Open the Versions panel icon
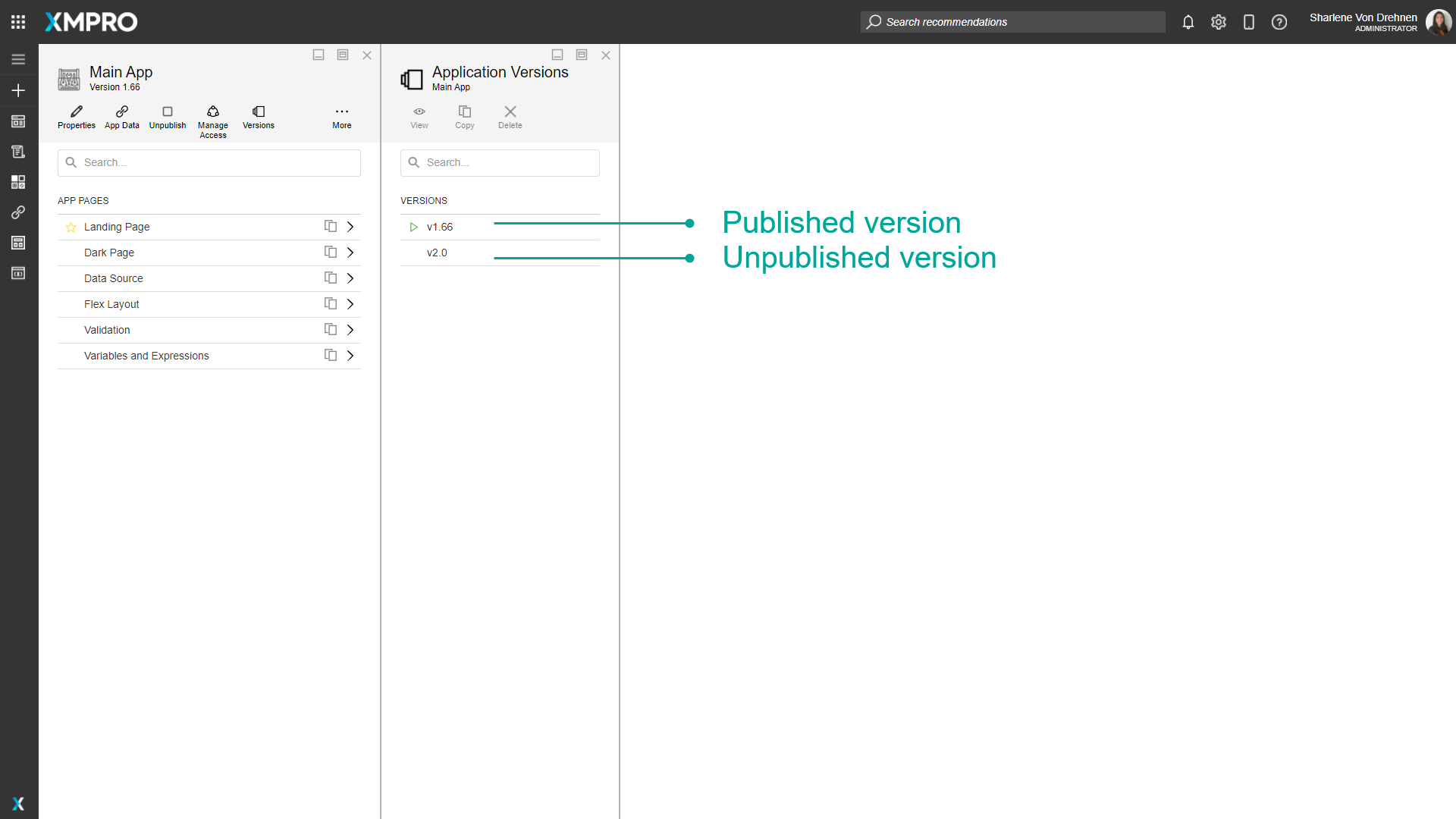The width and height of the screenshot is (1456, 819). pyautogui.click(x=258, y=117)
